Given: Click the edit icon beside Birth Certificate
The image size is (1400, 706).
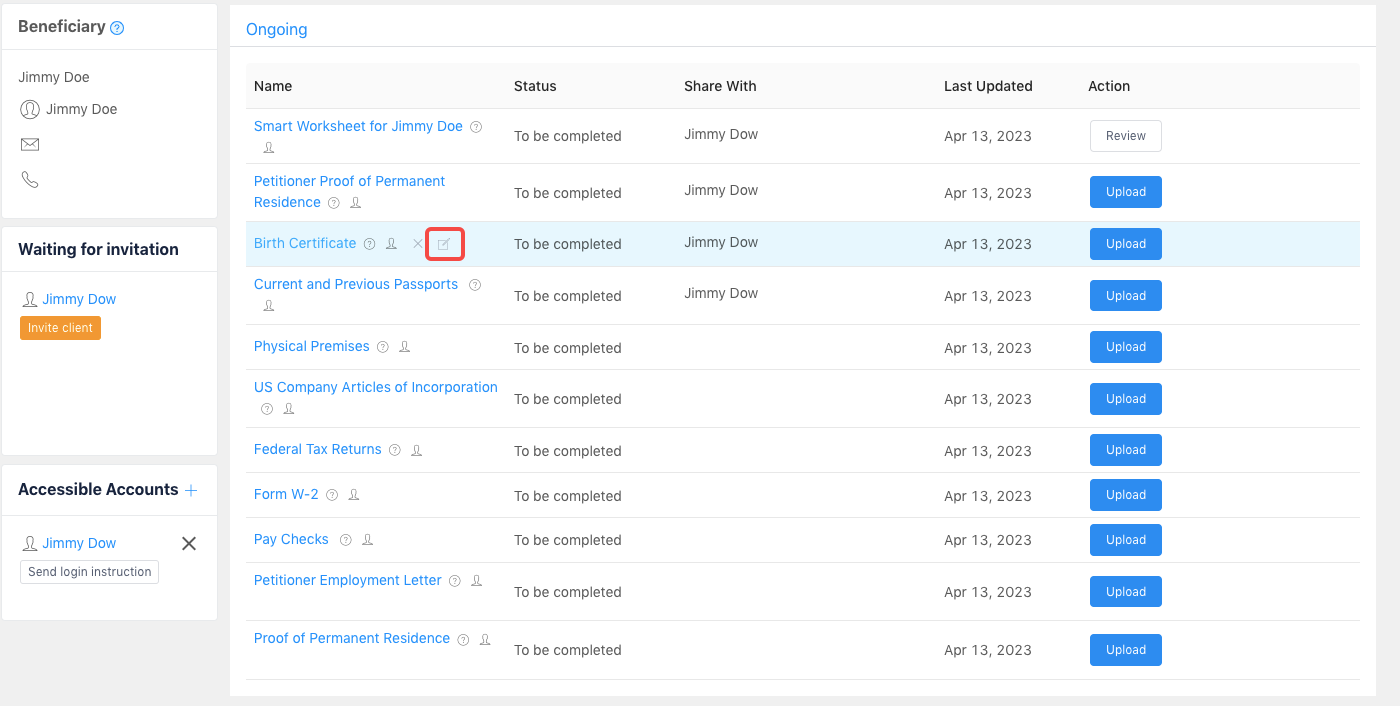Looking at the screenshot, I should coord(444,244).
